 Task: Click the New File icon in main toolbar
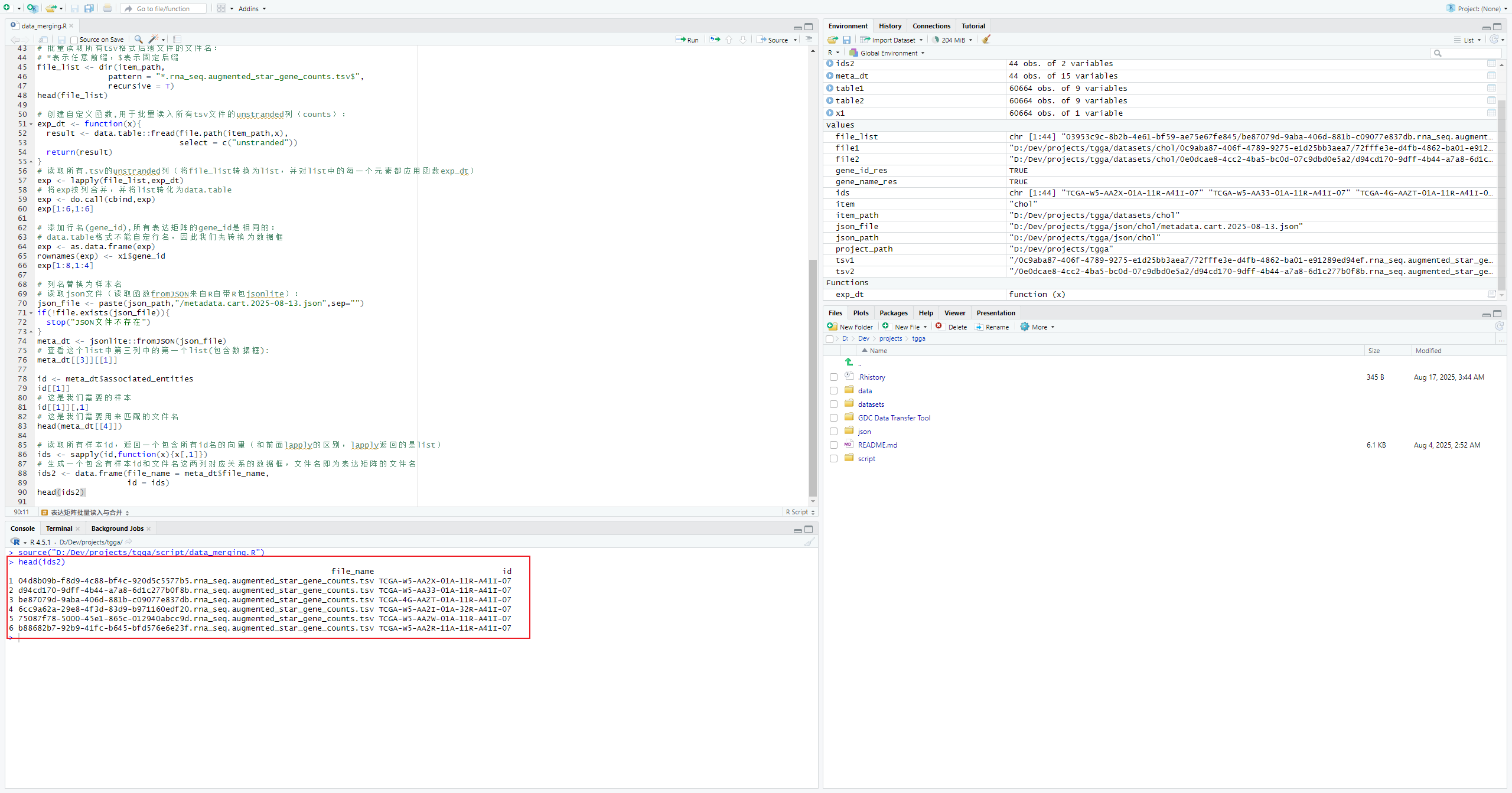(7, 8)
